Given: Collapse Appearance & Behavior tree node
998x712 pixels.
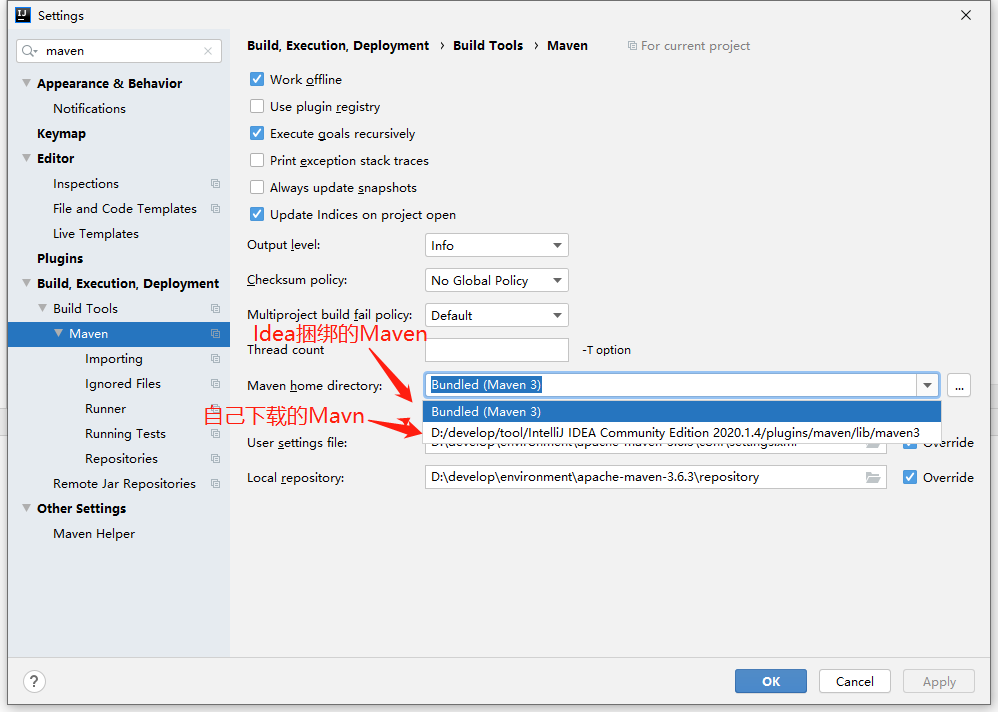Looking at the screenshot, I should point(27,83).
